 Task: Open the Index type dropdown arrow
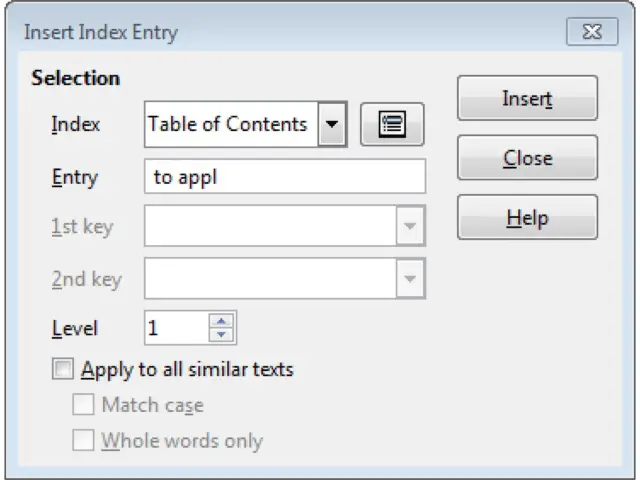pos(332,125)
